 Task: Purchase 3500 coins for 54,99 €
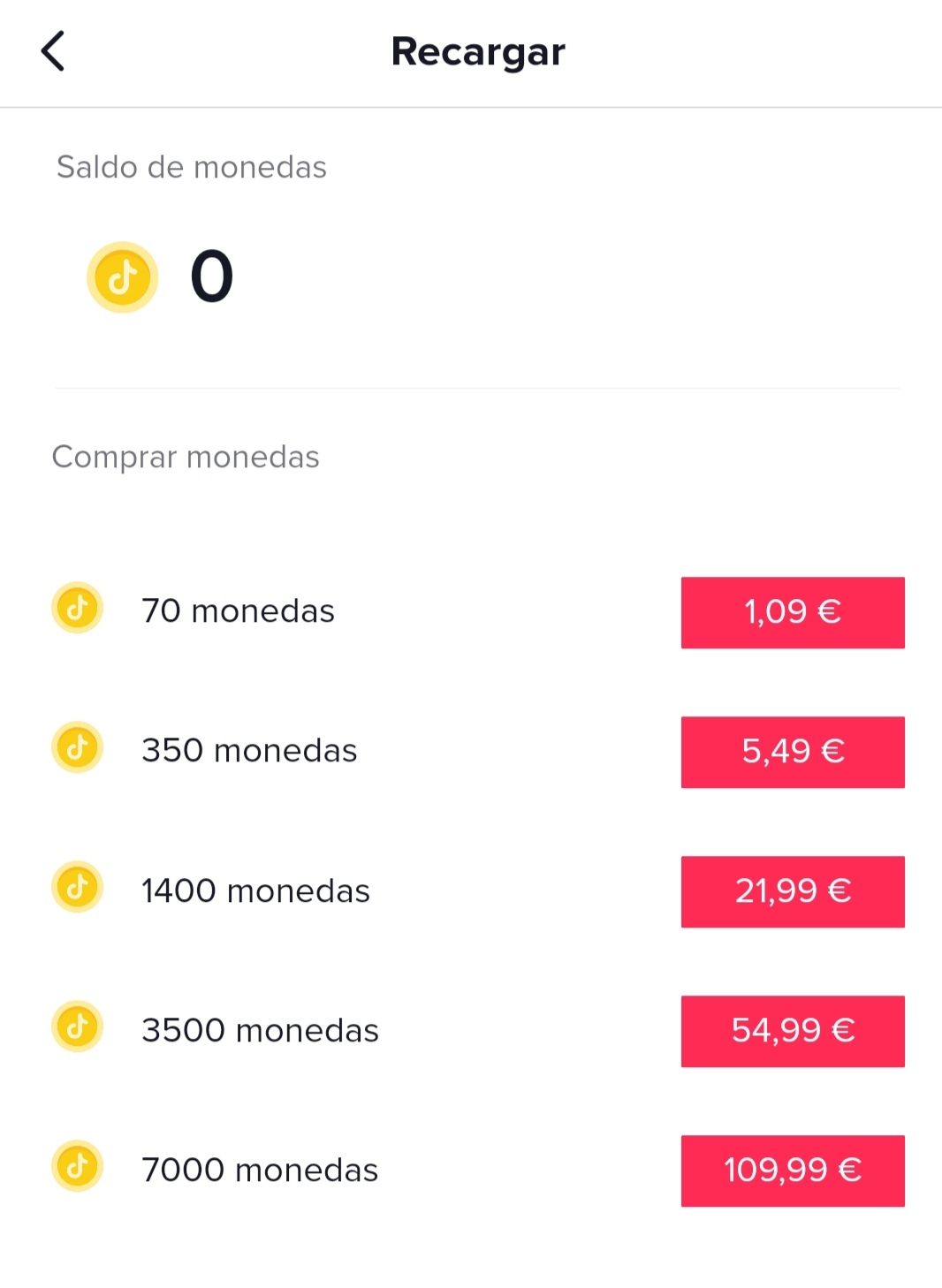click(793, 1031)
